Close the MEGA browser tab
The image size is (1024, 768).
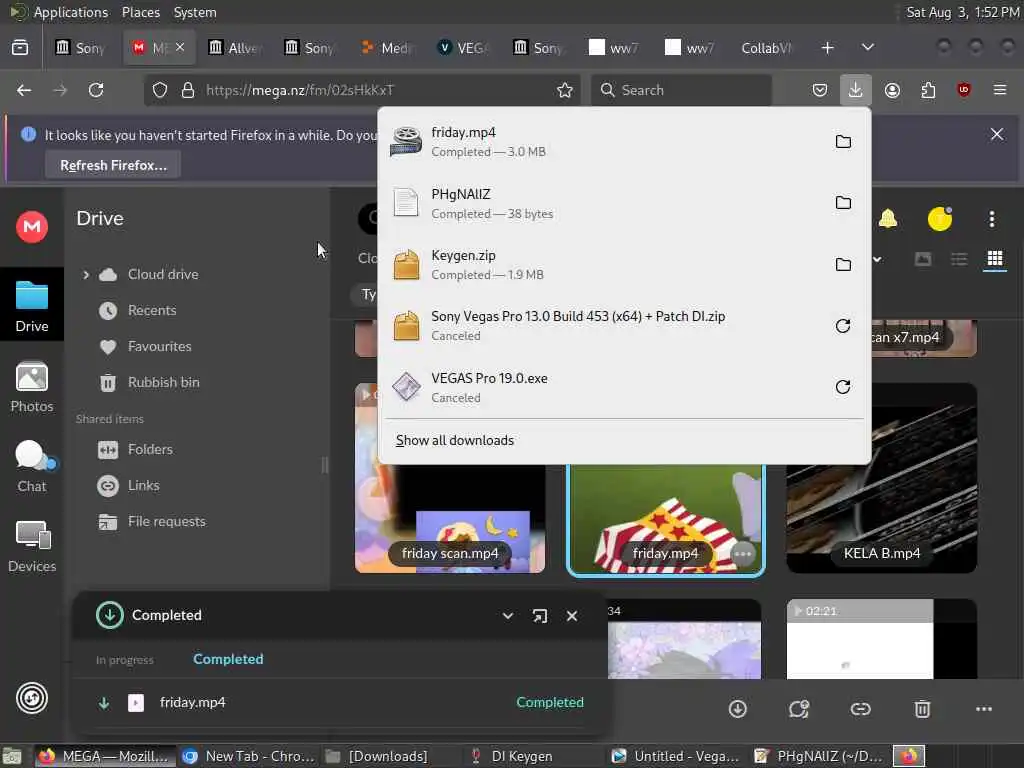180,47
